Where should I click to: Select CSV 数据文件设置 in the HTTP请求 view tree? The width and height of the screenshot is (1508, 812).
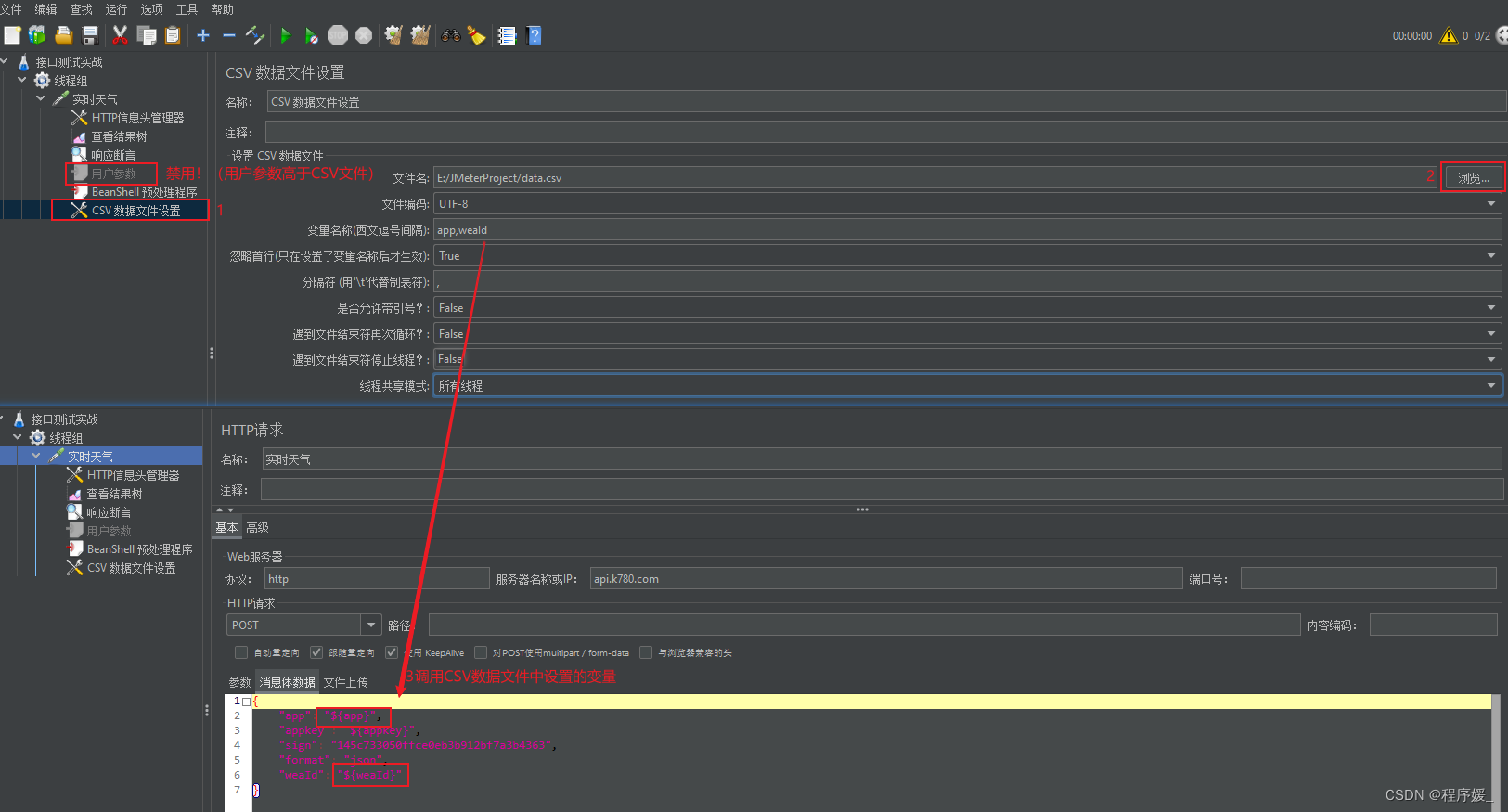(x=131, y=568)
